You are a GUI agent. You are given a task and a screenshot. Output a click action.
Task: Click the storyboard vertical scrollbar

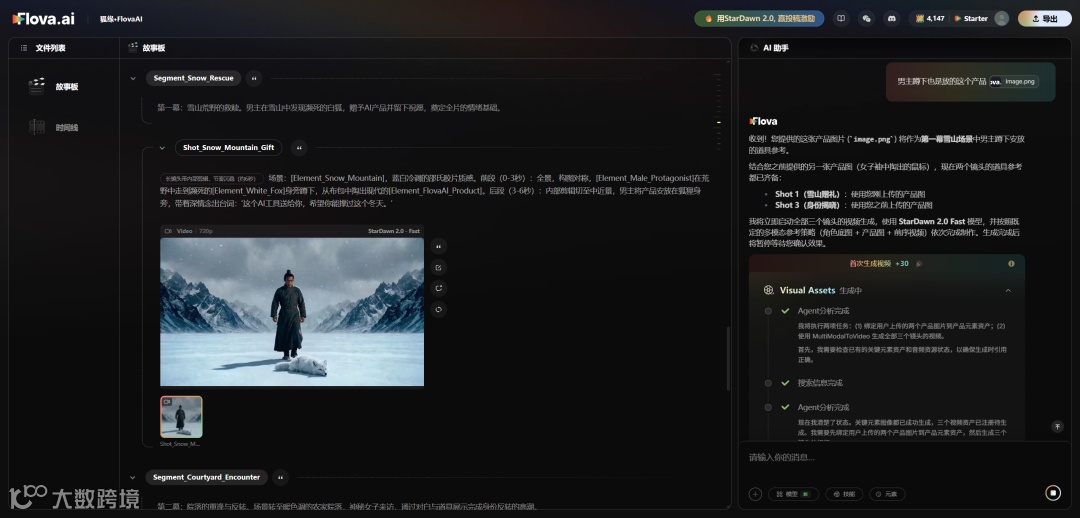coord(728,359)
